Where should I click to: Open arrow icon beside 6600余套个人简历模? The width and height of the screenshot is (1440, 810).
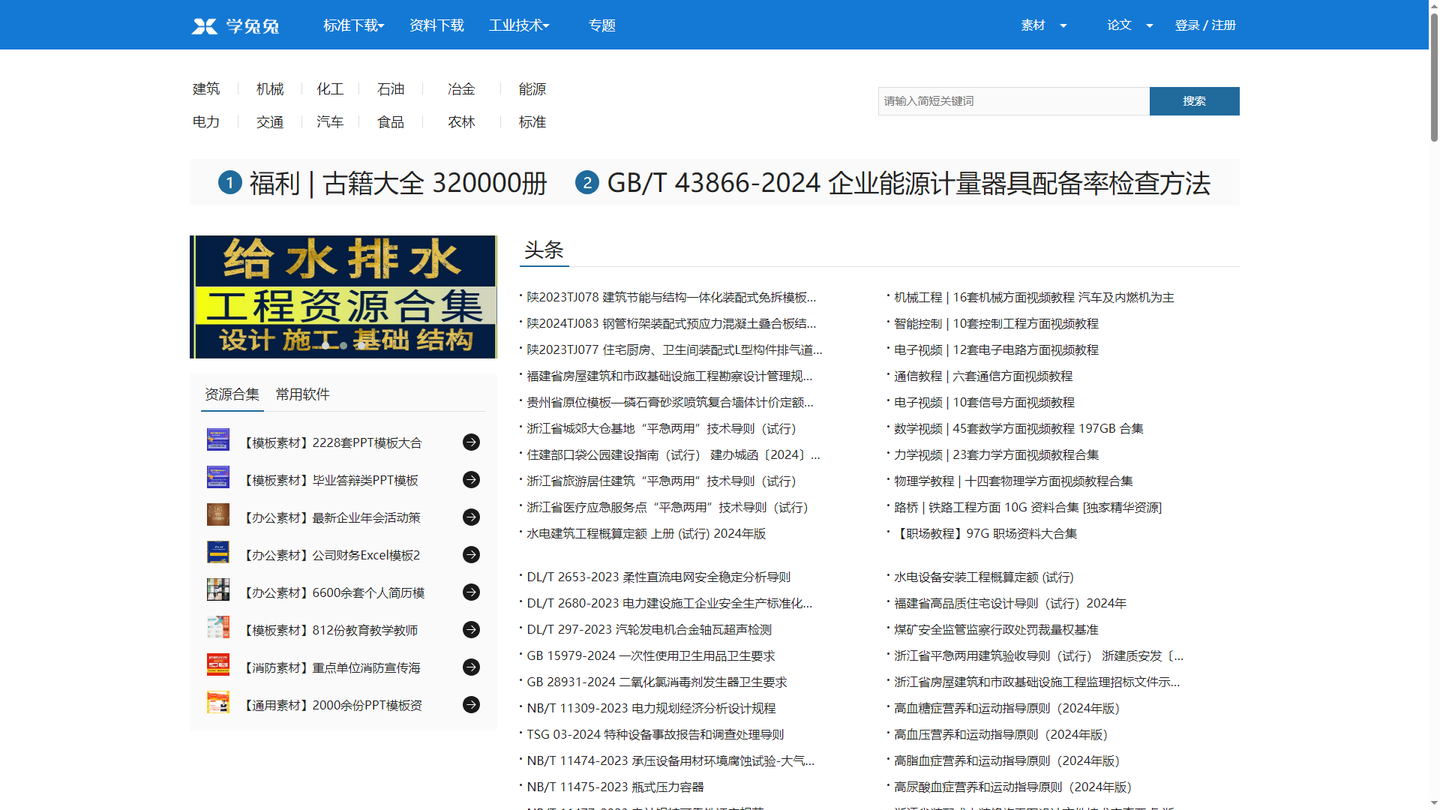471,592
